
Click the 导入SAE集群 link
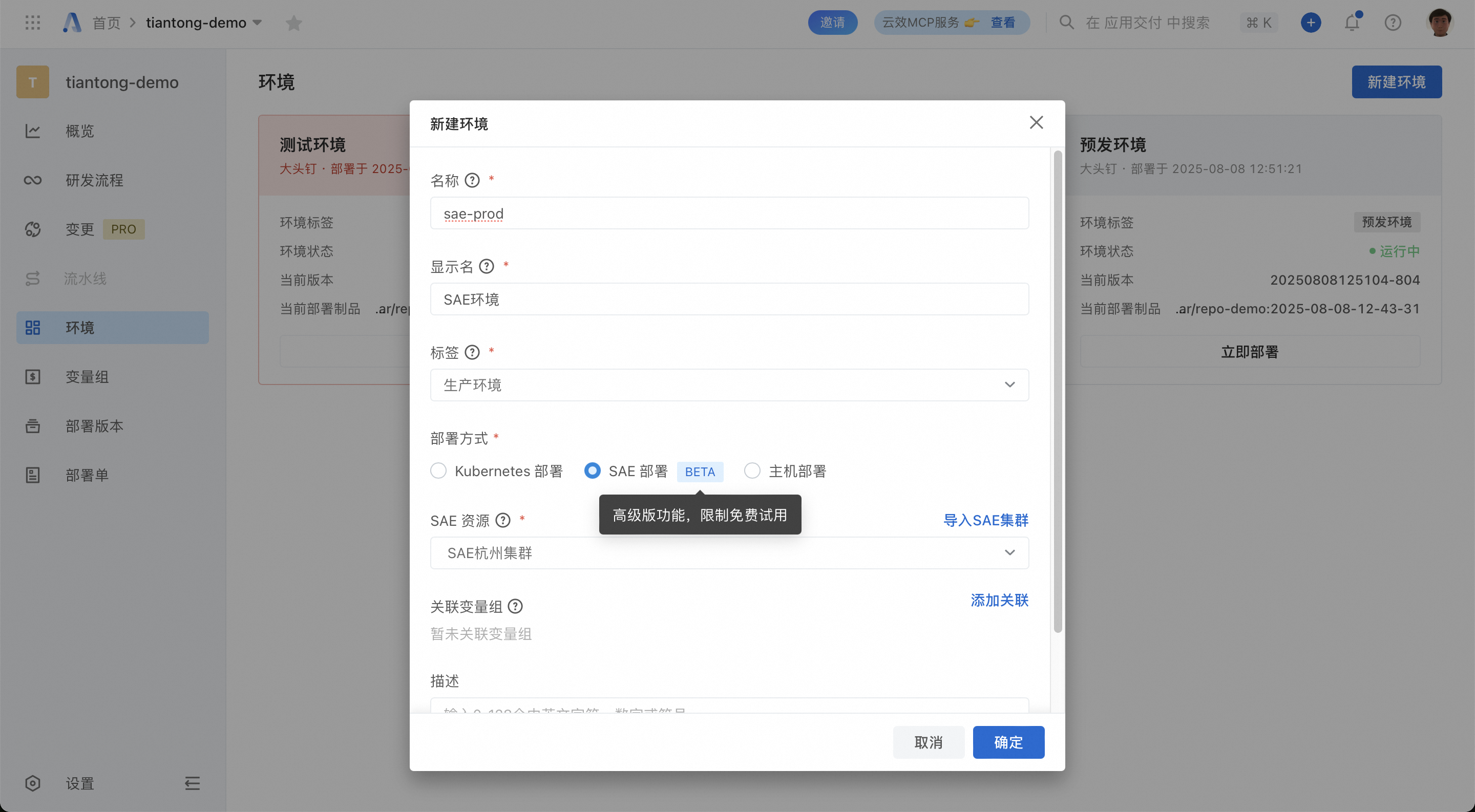pos(985,520)
